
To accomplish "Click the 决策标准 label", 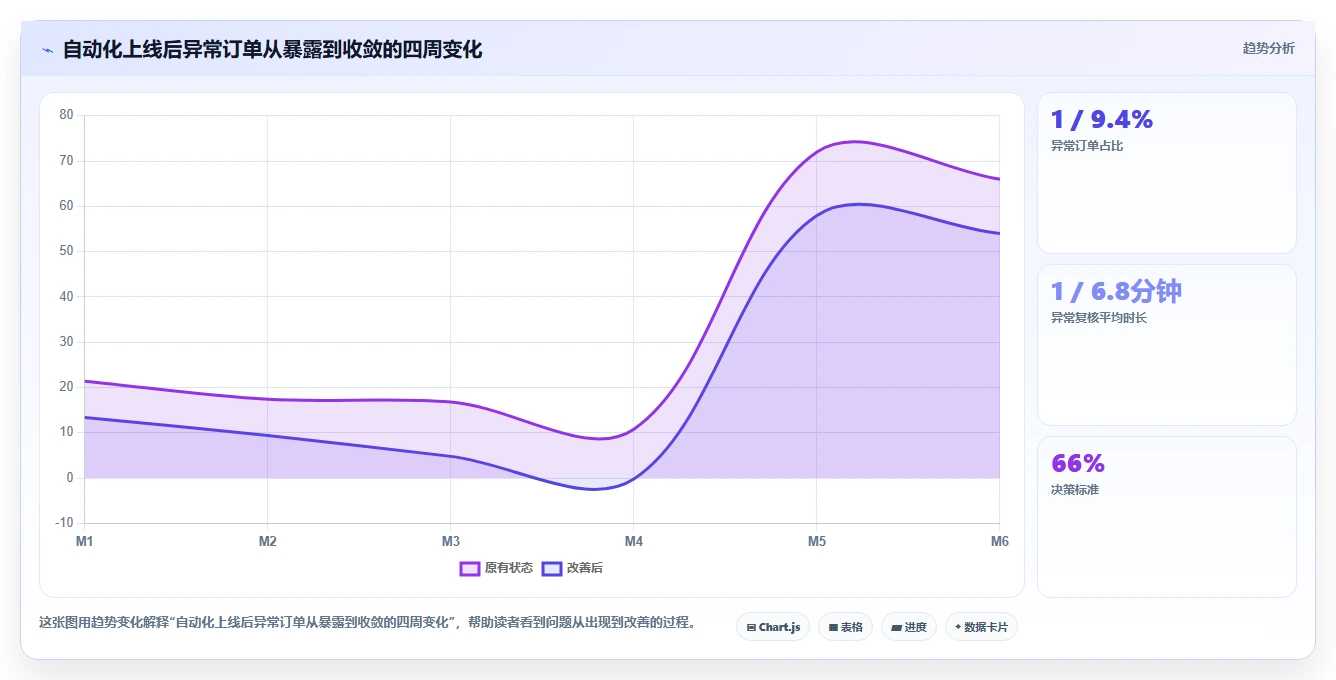I will point(1075,490).
